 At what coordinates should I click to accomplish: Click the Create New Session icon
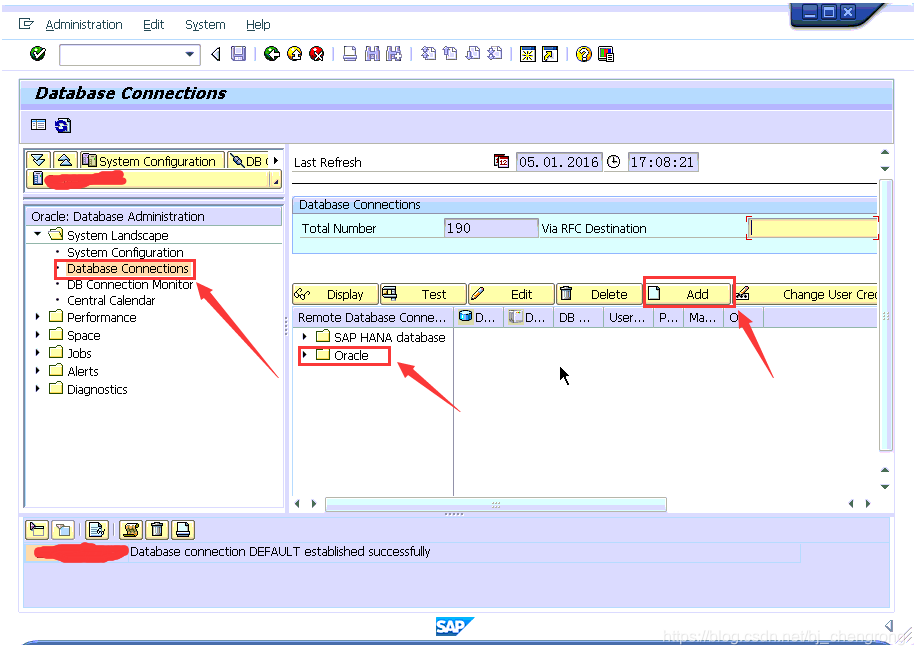528,54
